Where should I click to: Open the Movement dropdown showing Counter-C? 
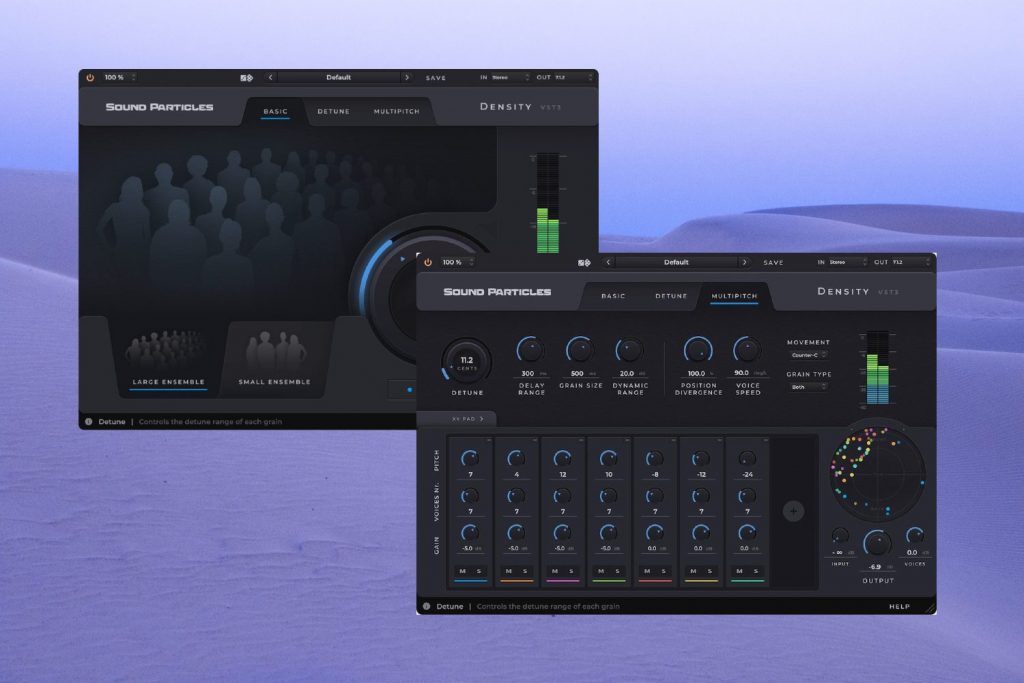(808, 355)
